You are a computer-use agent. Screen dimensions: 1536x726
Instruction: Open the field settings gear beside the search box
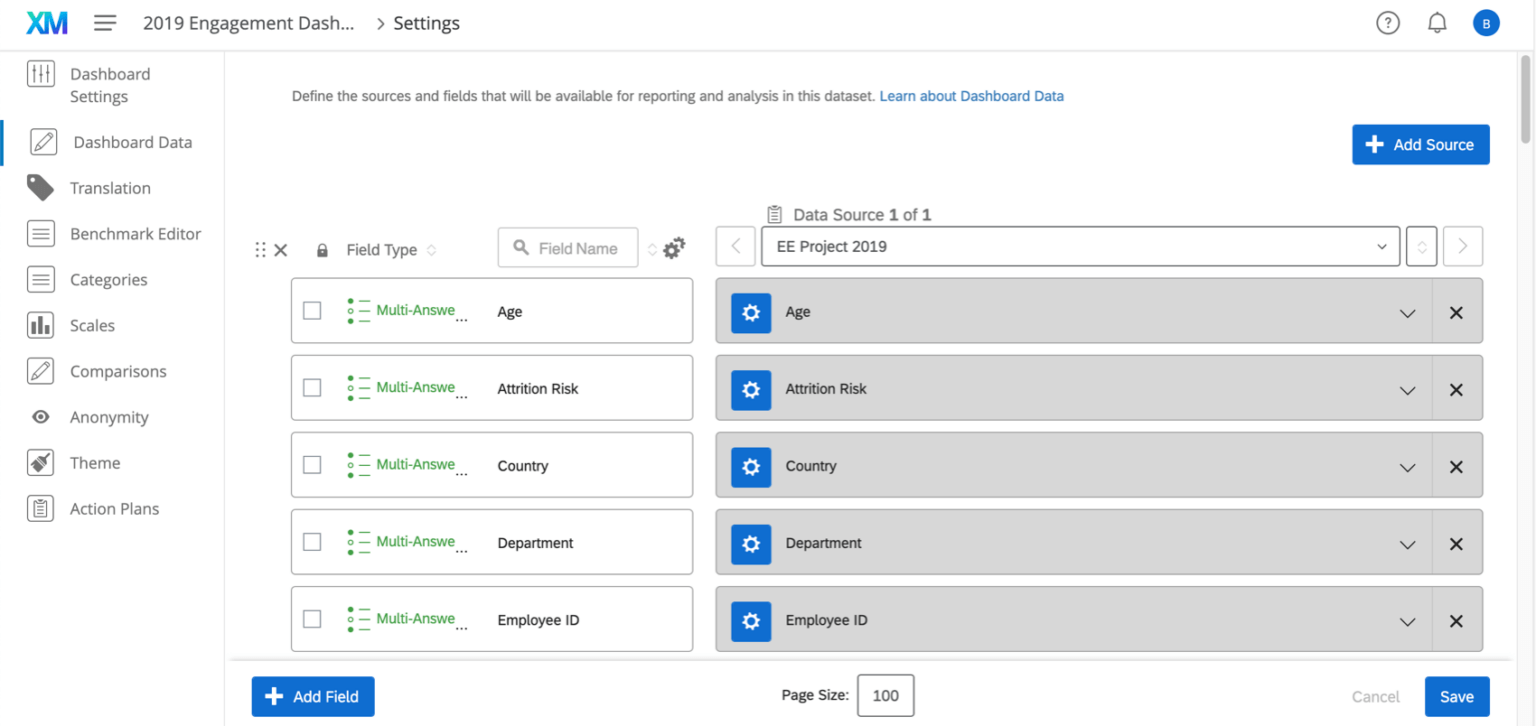click(673, 247)
